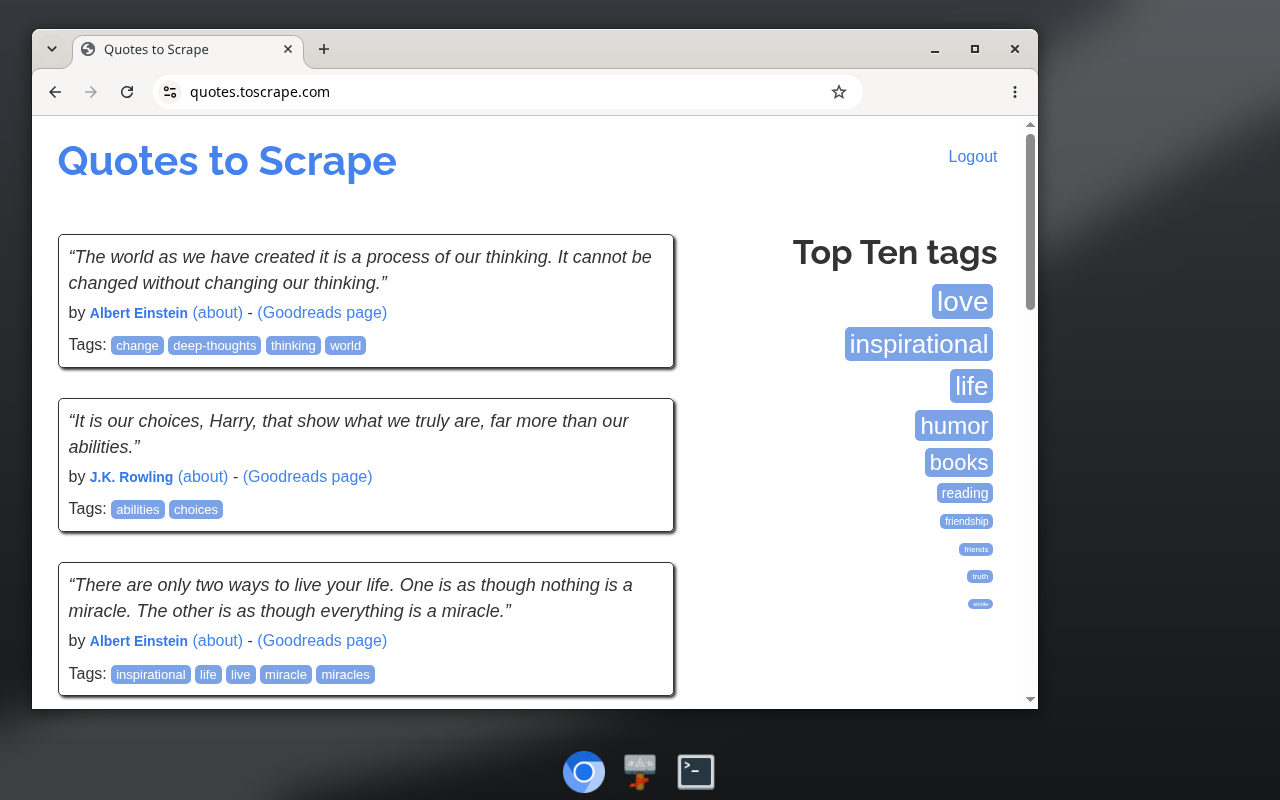1280x800 pixels.
Task: Open 'love' in Top Ten tags
Action: click(963, 302)
